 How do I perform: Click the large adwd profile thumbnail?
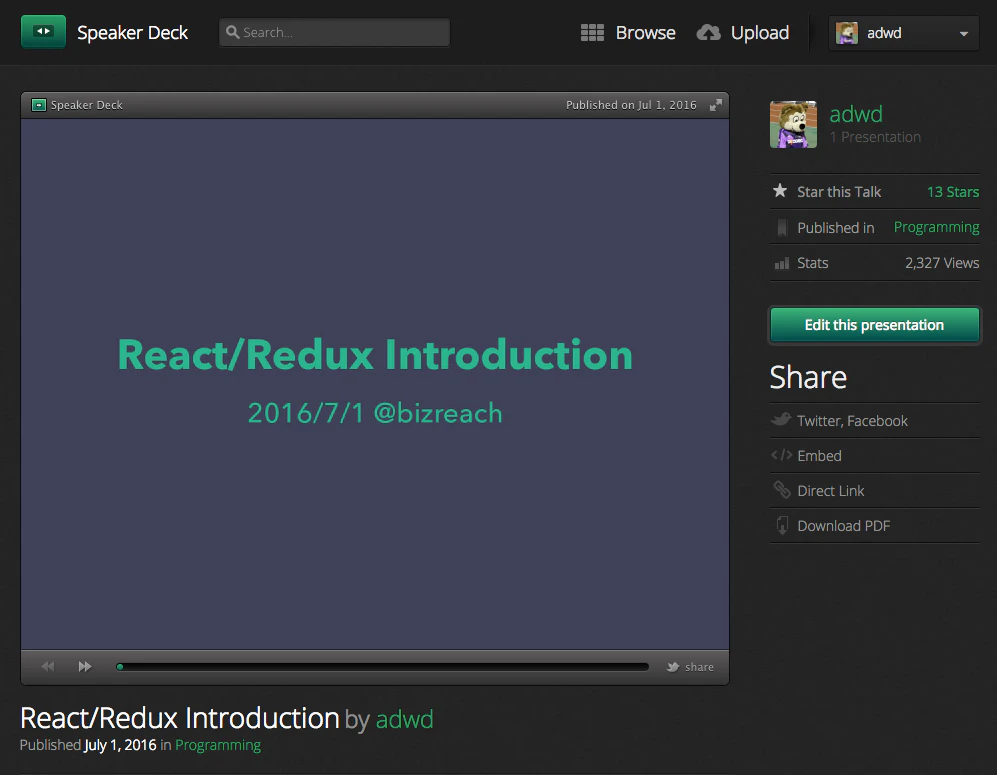pos(794,125)
